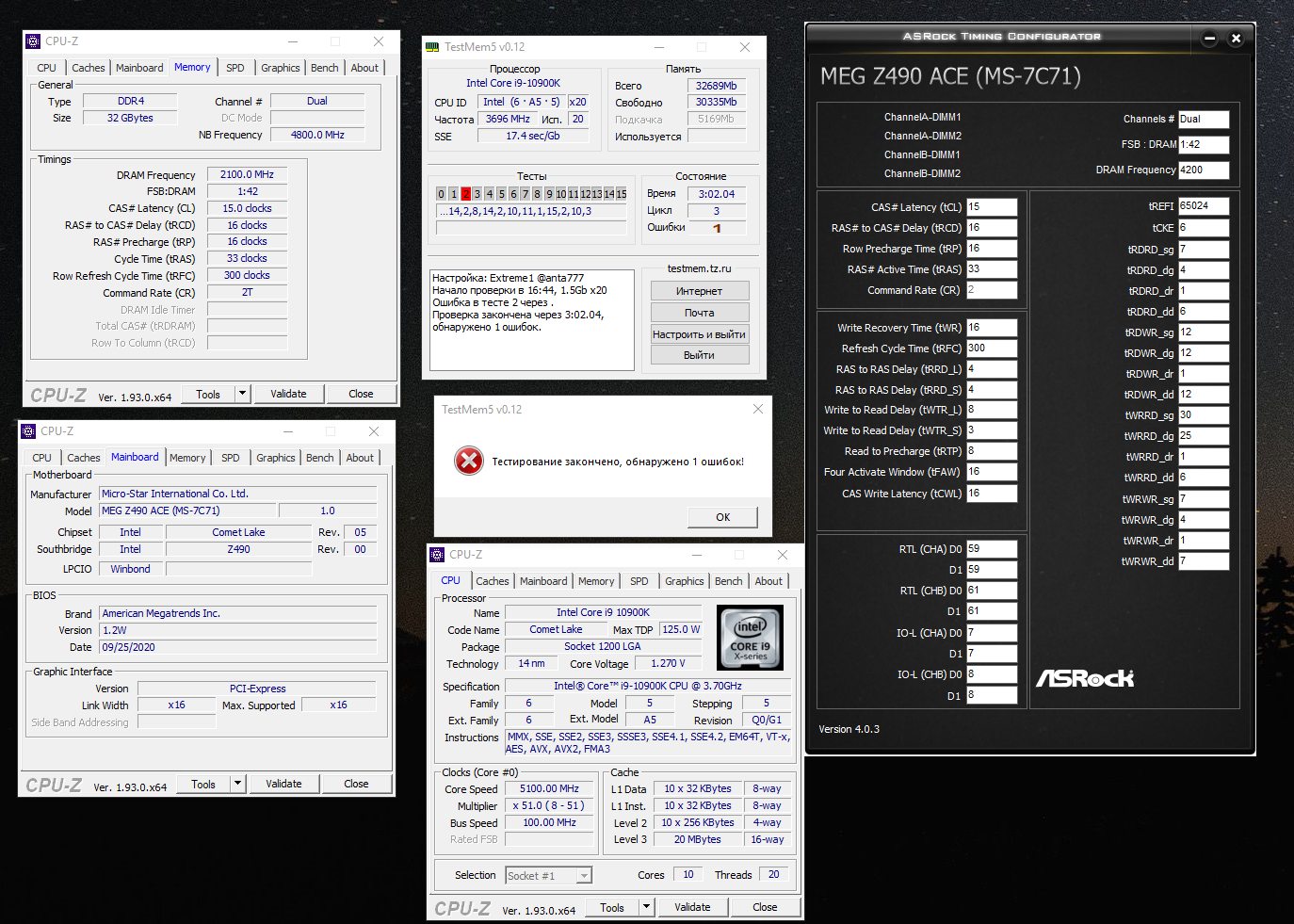Screen dimensions: 1294x924
Task: Switch to SPD tab in CPU-Z CPU-tab window
Action: point(639,581)
